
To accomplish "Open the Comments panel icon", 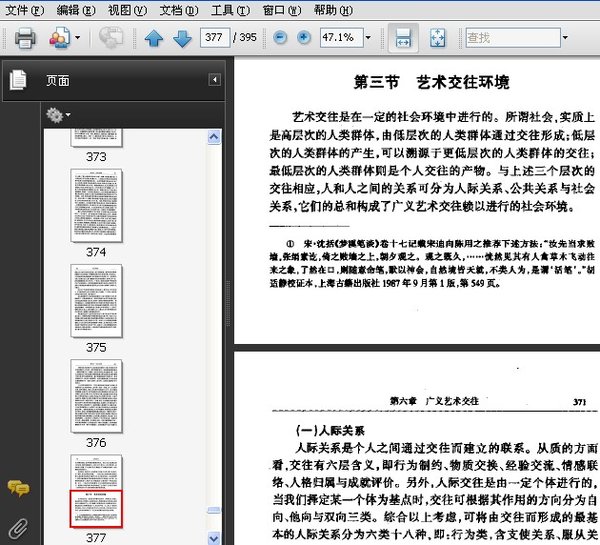I will [x=18, y=488].
